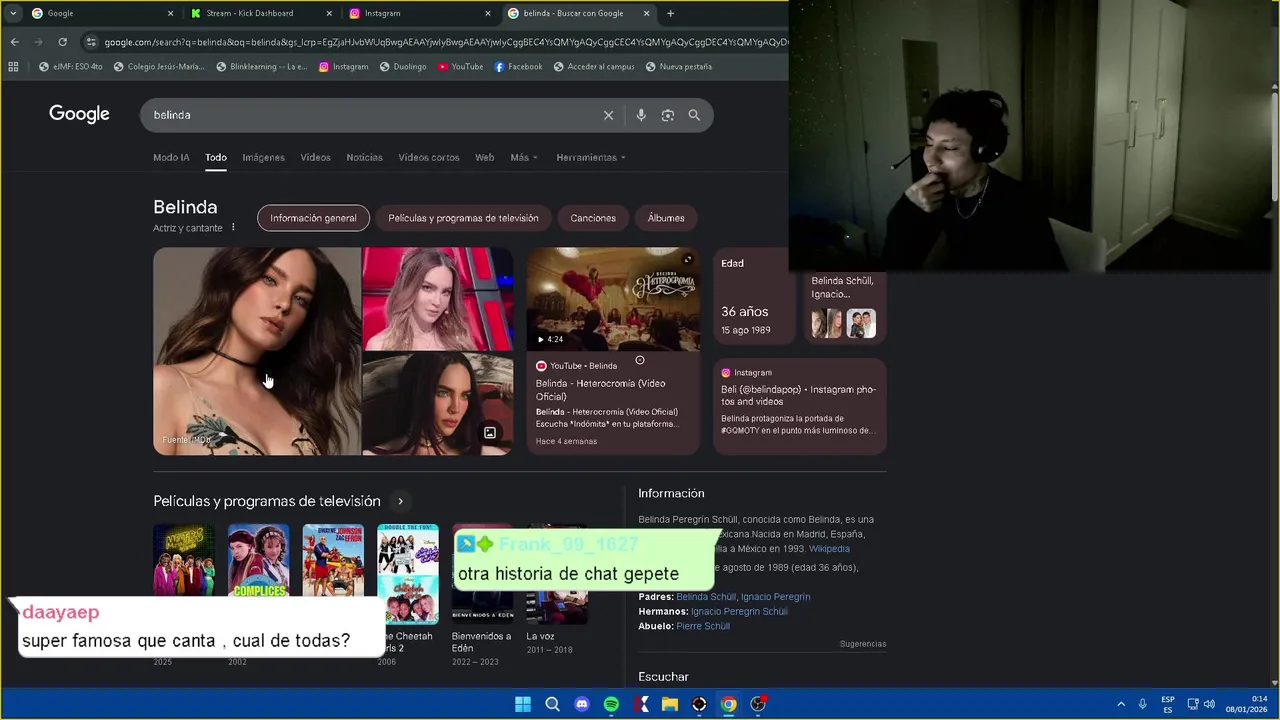Screen dimensions: 1280x720
Task: Open the tab search chevron in Chrome
Action: click(x=12, y=13)
